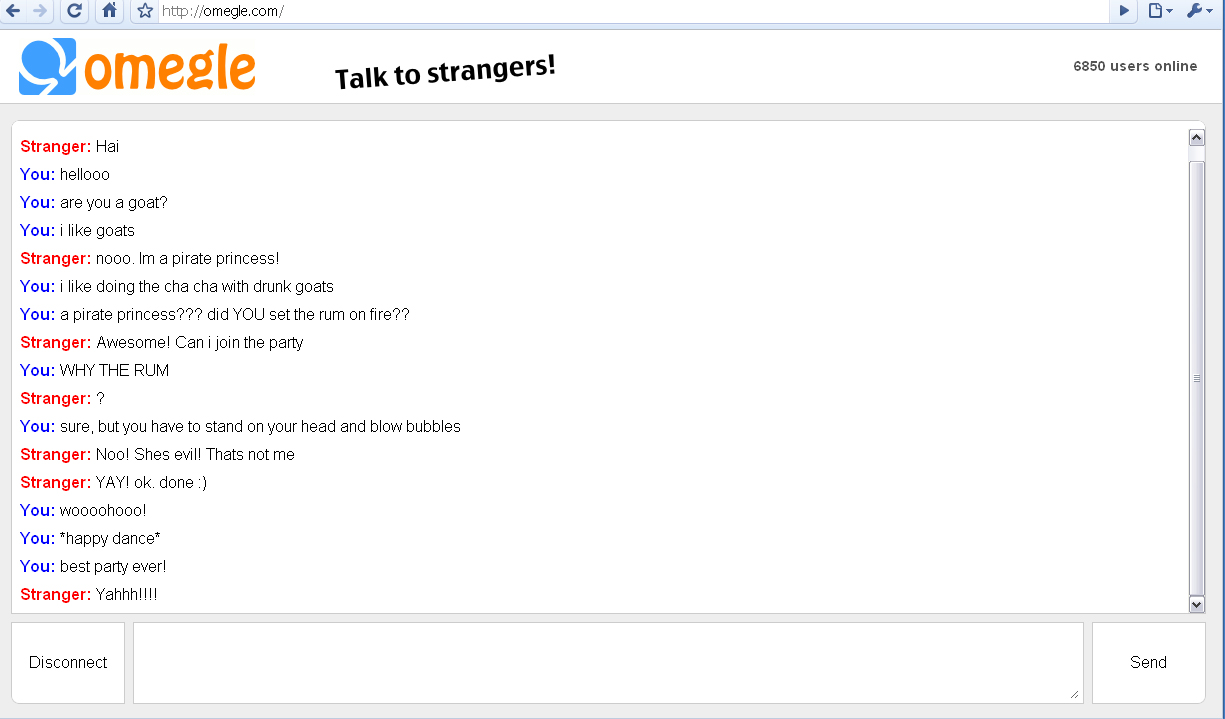Reload the page with the refresh icon
The image size is (1225, 719).
coord(74,11)
